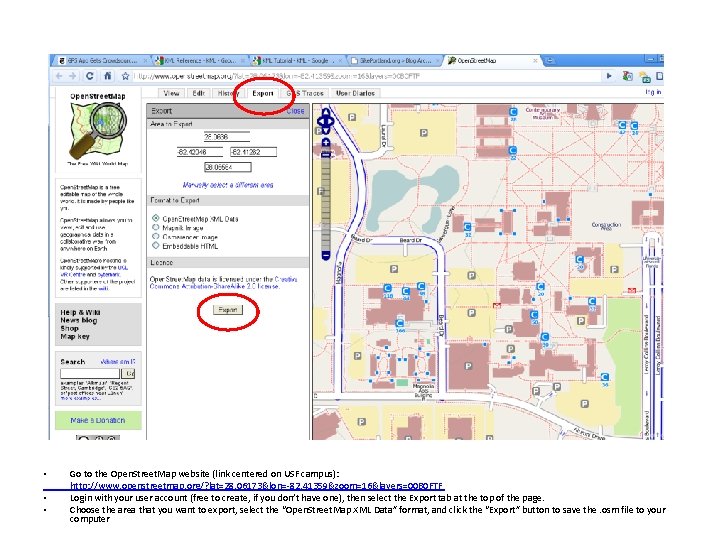Select Embeddable HTML format

pyautogui.click(x=156, y=246)
